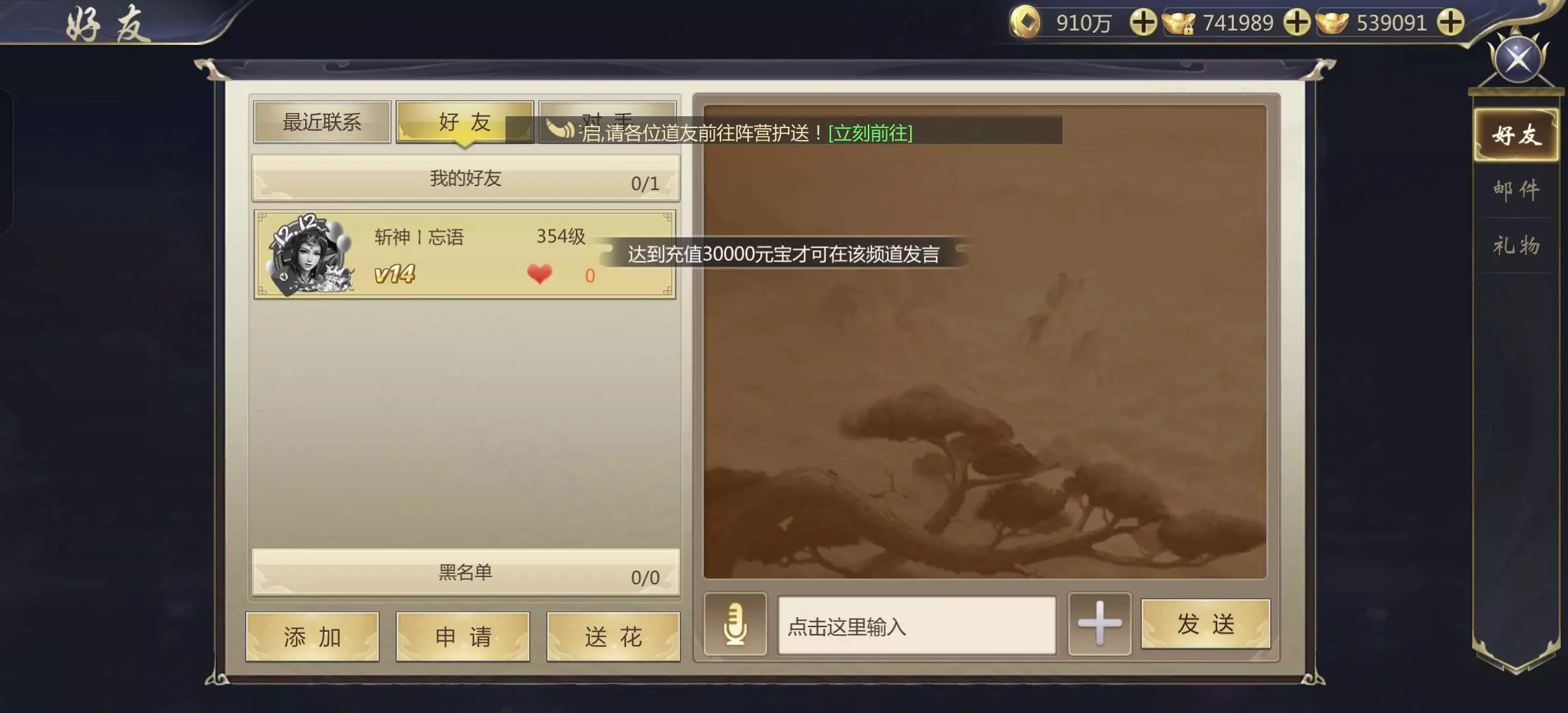Tap the microphone voice input icon
The width and height of the screenshot is (1568, 713).
pyautogui.click(x=735, y=624)
